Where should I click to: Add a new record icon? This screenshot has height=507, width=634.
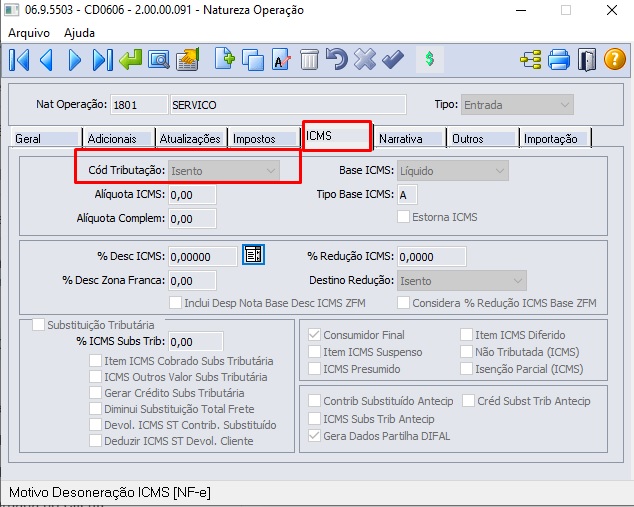pyautogui.click(x=224, y=59)
